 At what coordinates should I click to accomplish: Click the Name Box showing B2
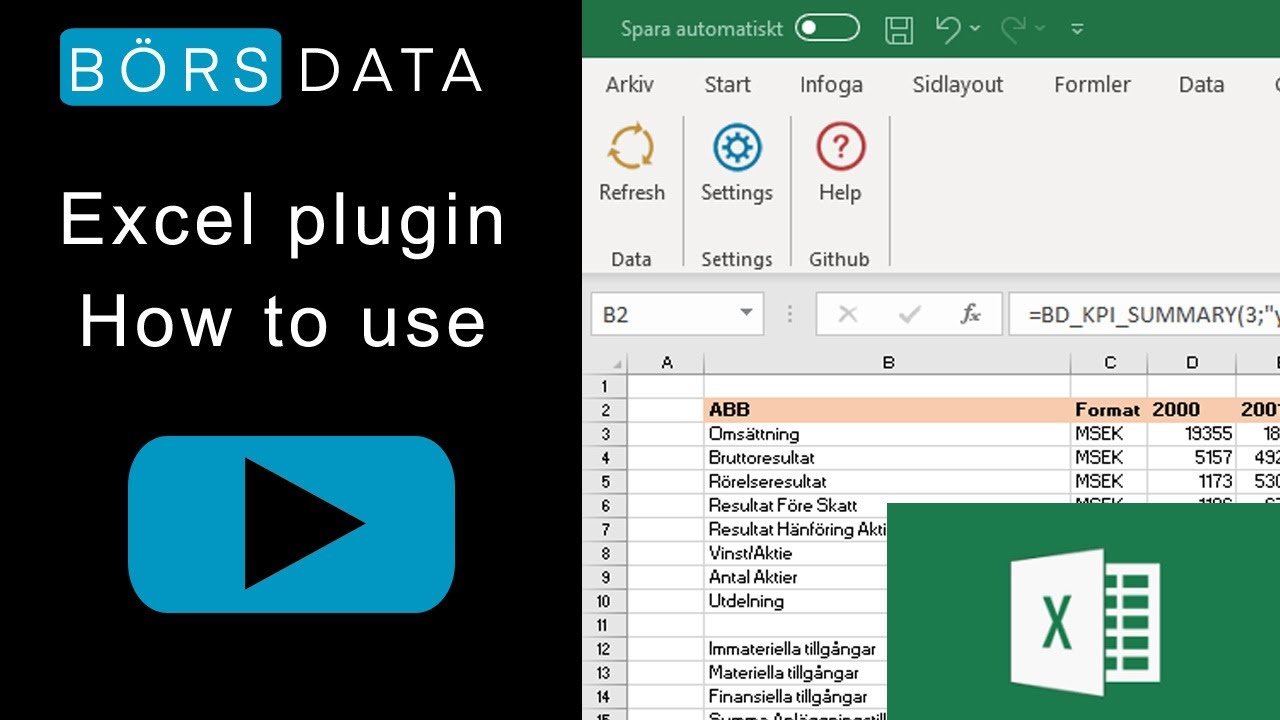[677, 315]
